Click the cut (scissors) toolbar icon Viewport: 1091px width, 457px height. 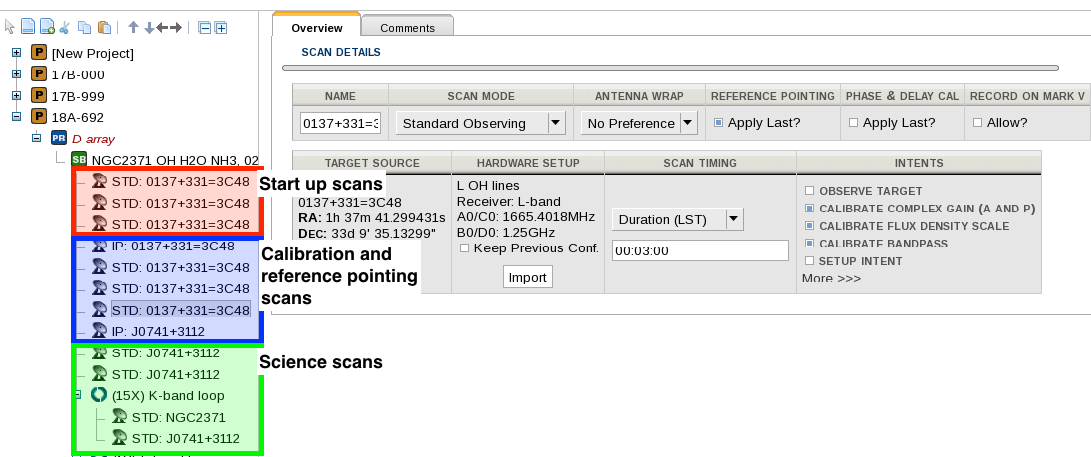pos(64,27)
